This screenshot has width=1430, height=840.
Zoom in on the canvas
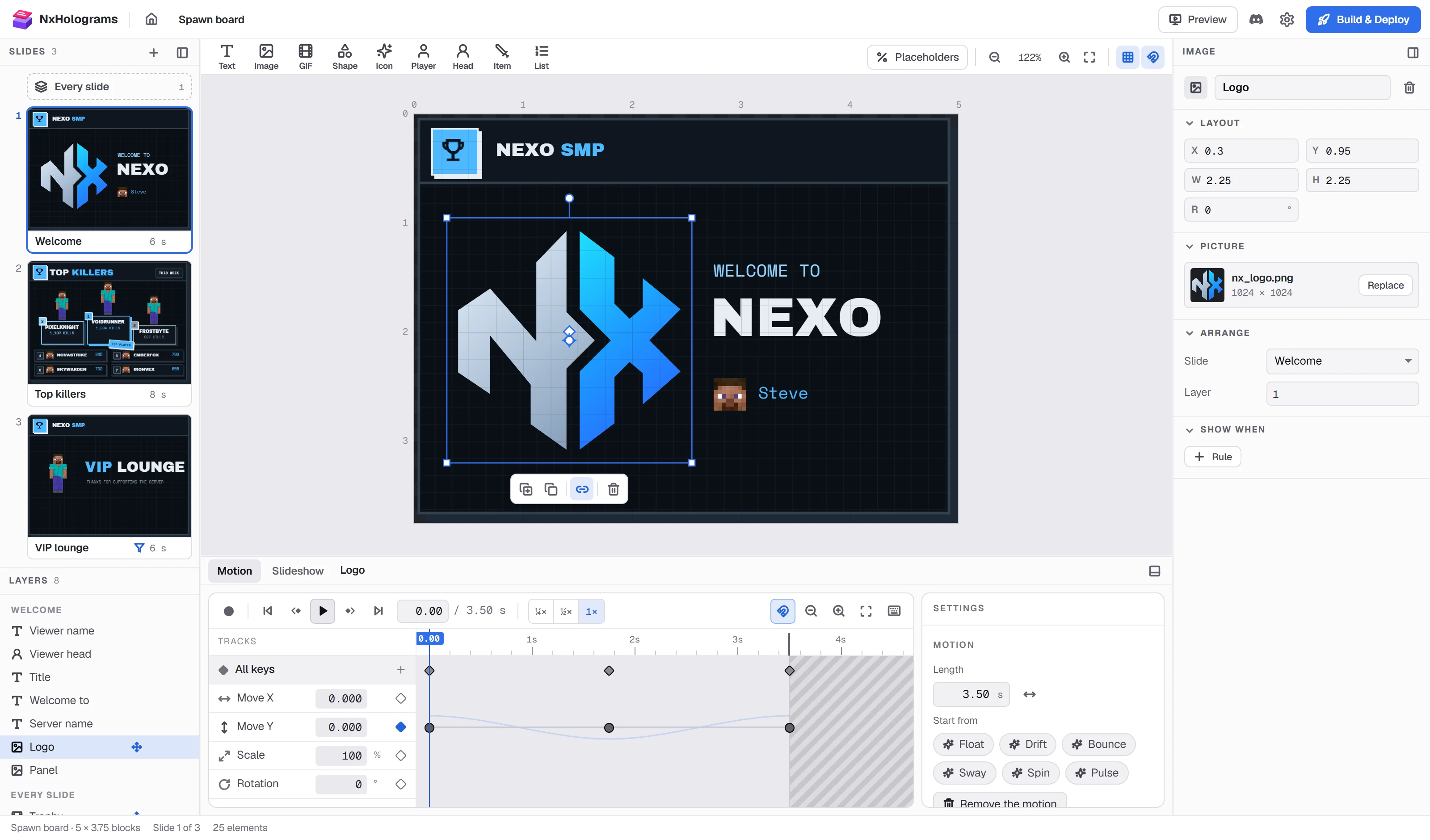click(1064, 57)
